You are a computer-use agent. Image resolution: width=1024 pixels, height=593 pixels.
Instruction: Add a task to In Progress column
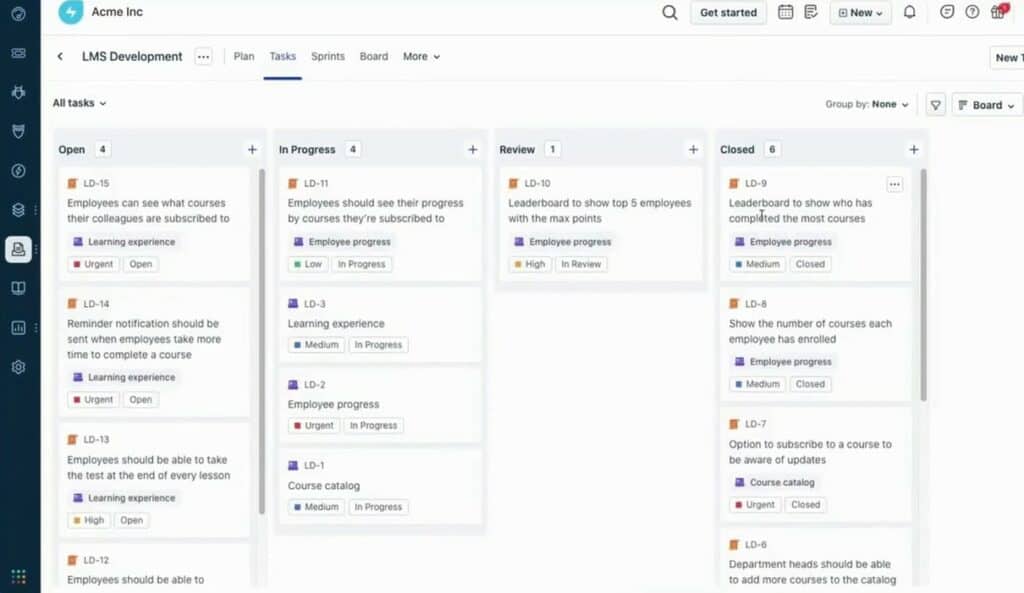click(x=473, y=150)
